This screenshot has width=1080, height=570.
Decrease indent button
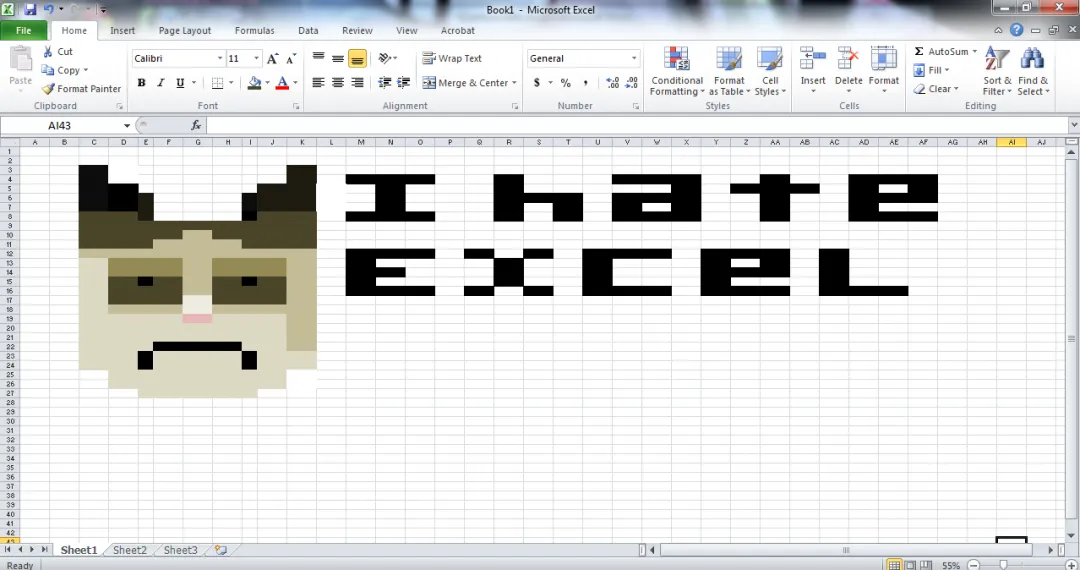[384, 83]
